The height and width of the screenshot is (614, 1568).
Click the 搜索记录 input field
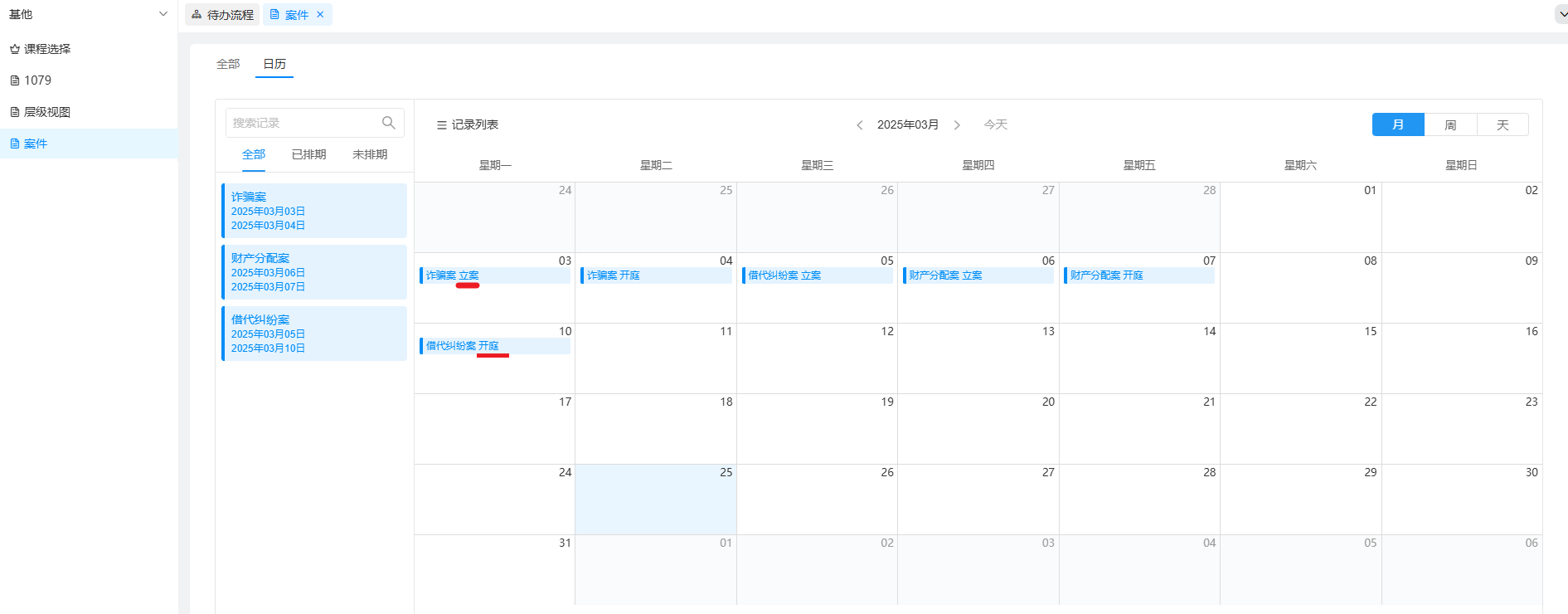click(x=303, y=123)
